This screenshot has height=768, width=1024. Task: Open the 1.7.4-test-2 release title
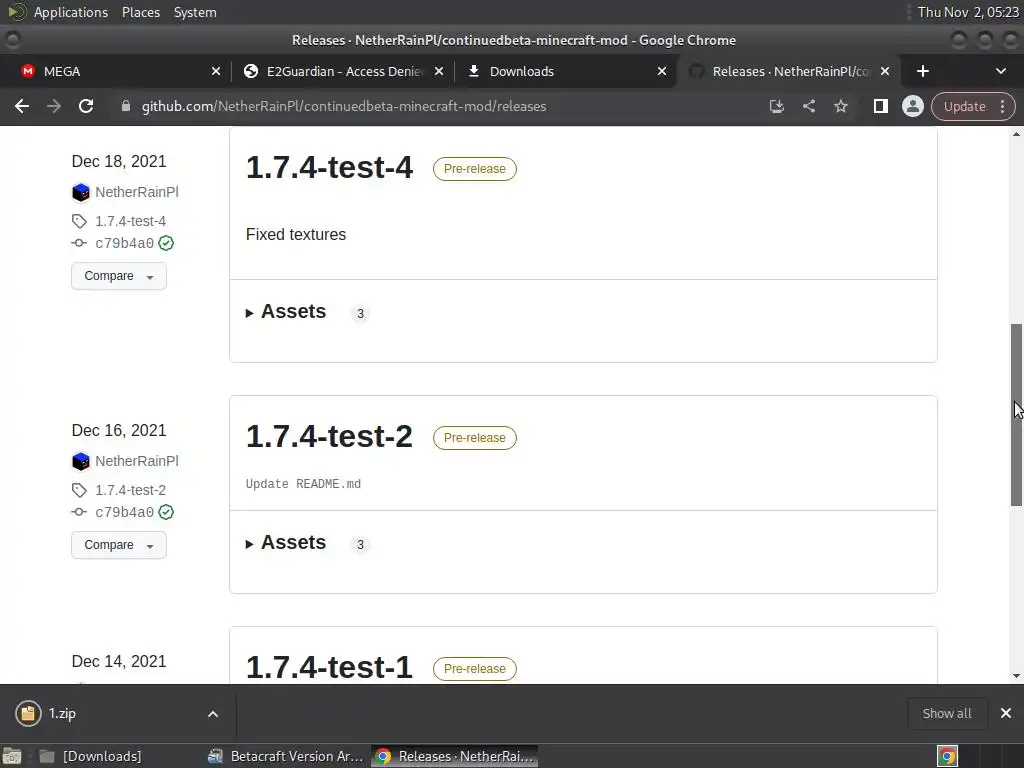(x=329, y=436)
